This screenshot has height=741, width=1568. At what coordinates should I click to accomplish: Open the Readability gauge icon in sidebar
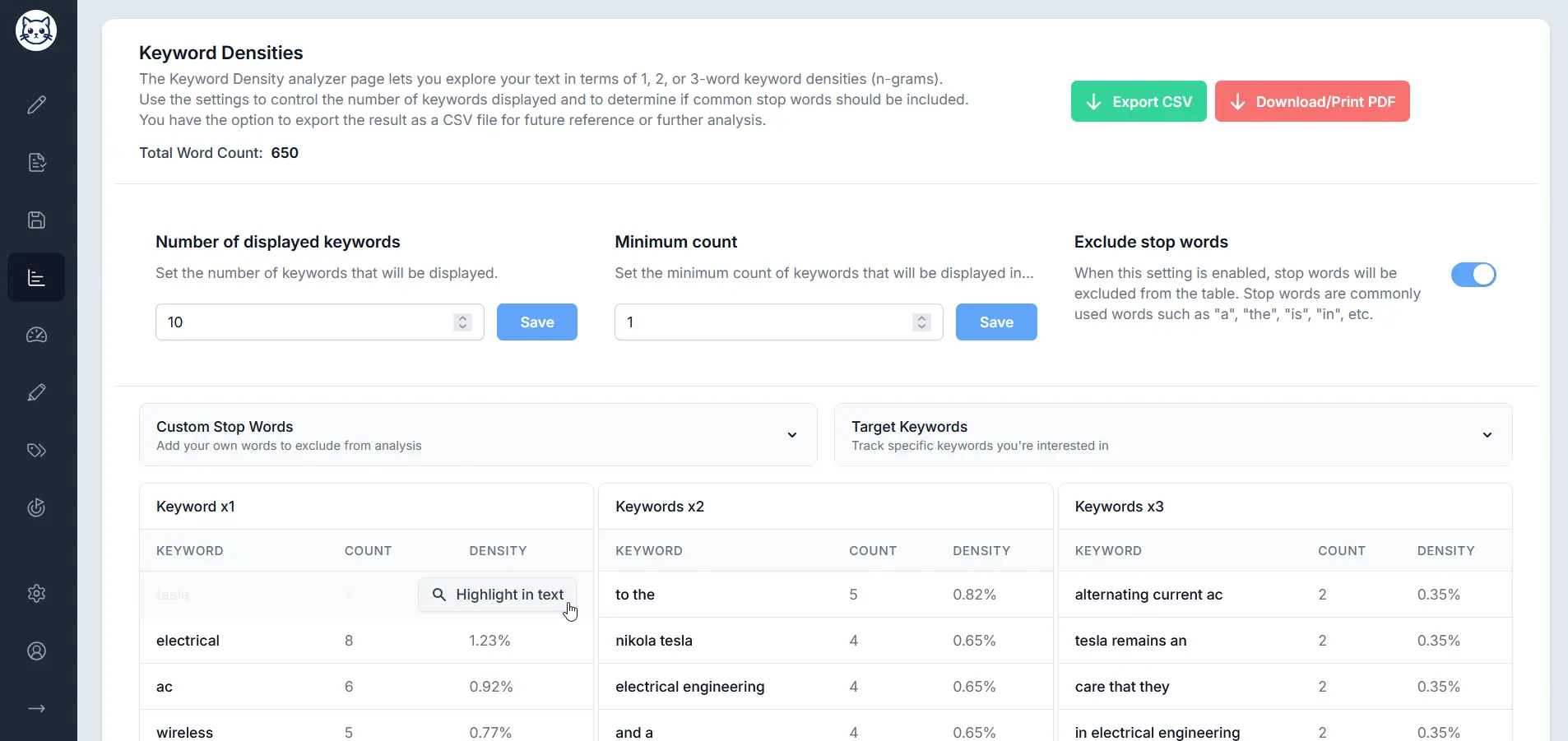[x=37, y=336]
